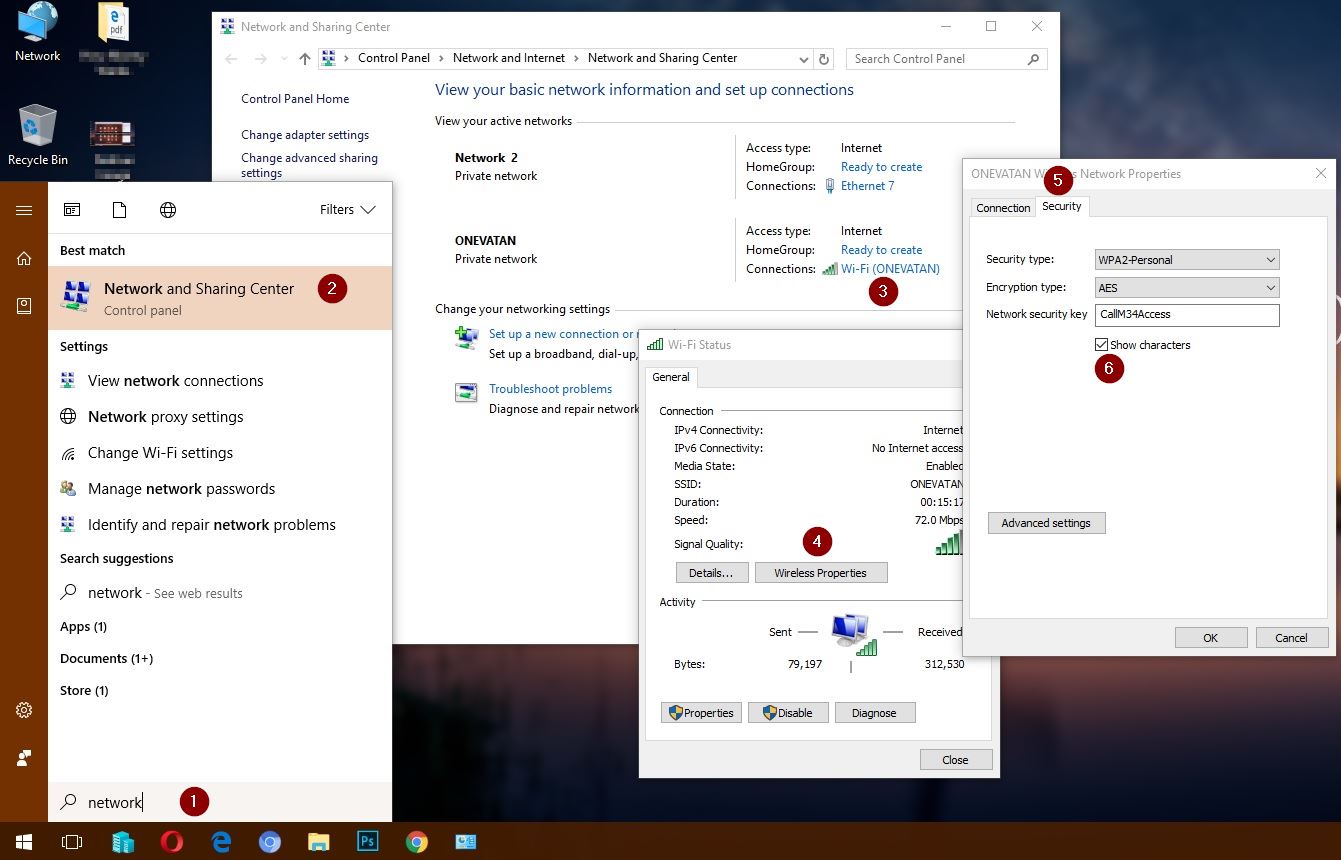The height and width of the screenshot is (860, 1341).
Task: Launch Opera from the taskbar
Action: pos(171,842)
